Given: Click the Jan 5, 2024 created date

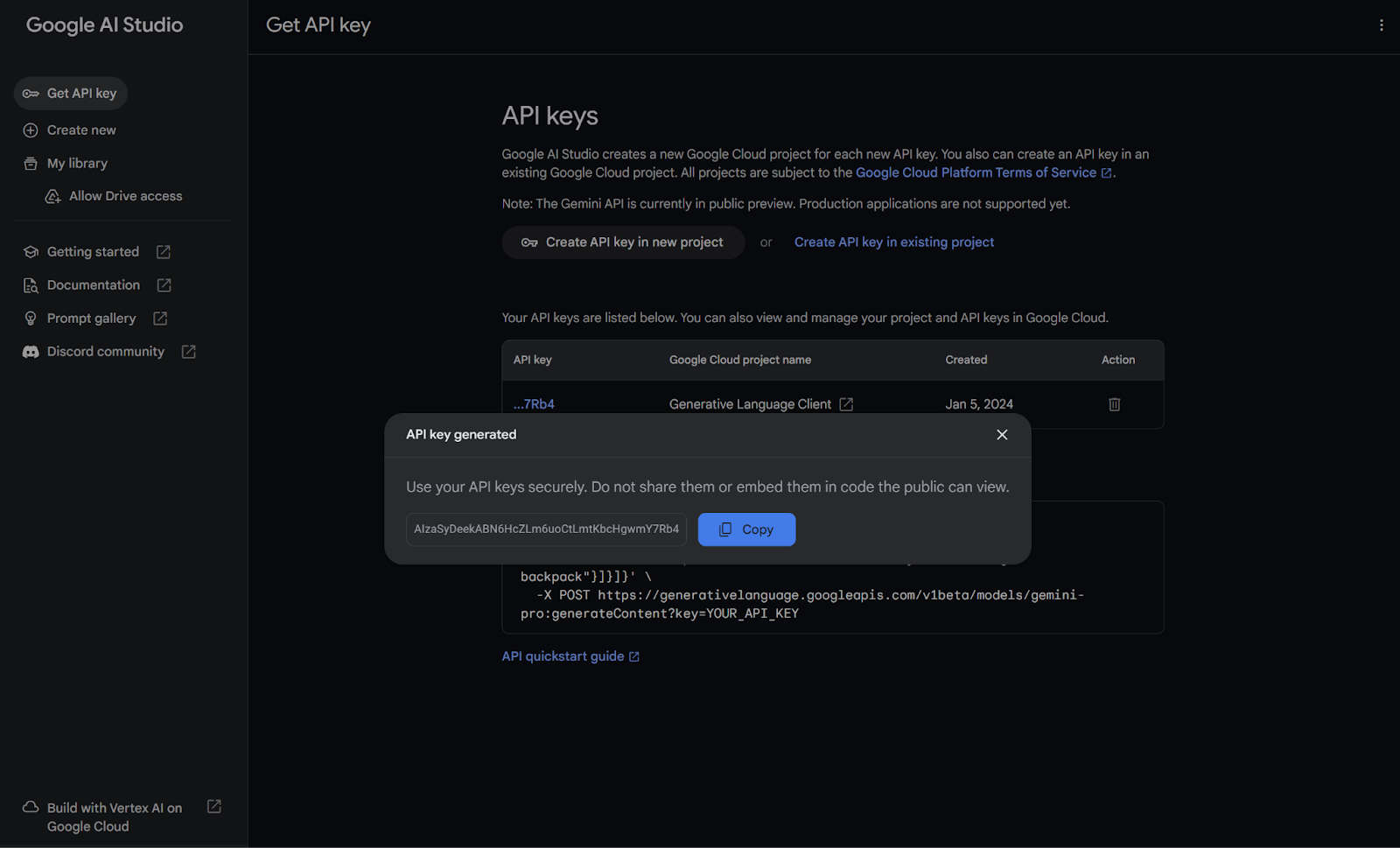Looking at the screenshot, I should 979,404.
